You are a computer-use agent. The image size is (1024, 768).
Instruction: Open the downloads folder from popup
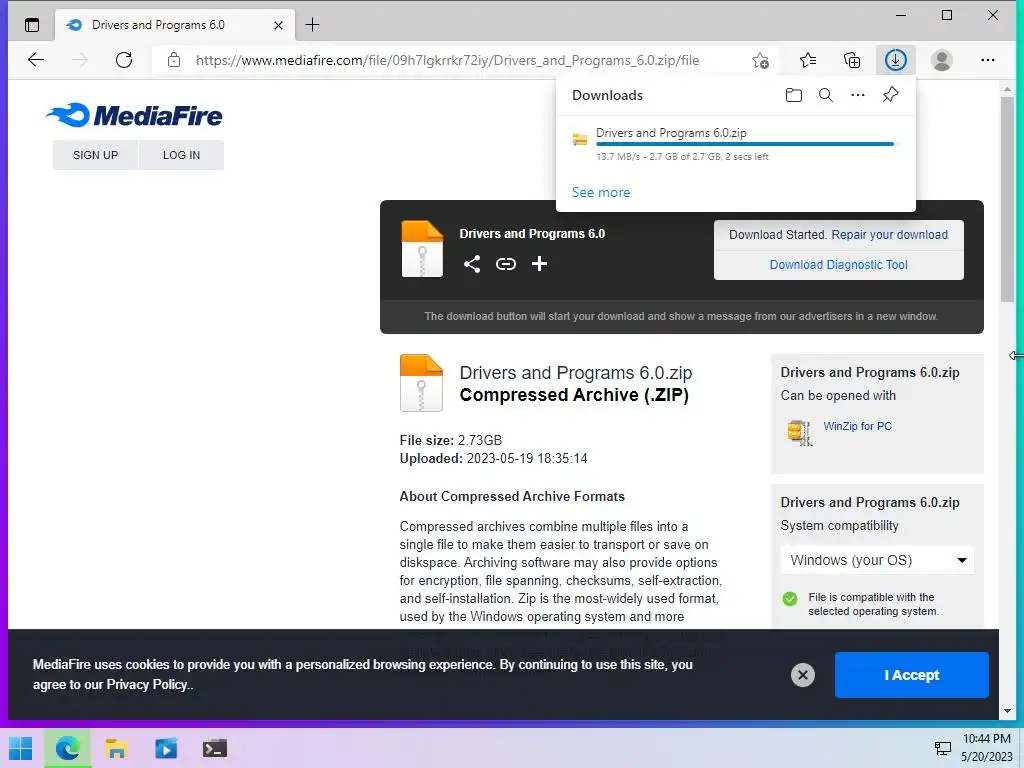pos(793,95)
